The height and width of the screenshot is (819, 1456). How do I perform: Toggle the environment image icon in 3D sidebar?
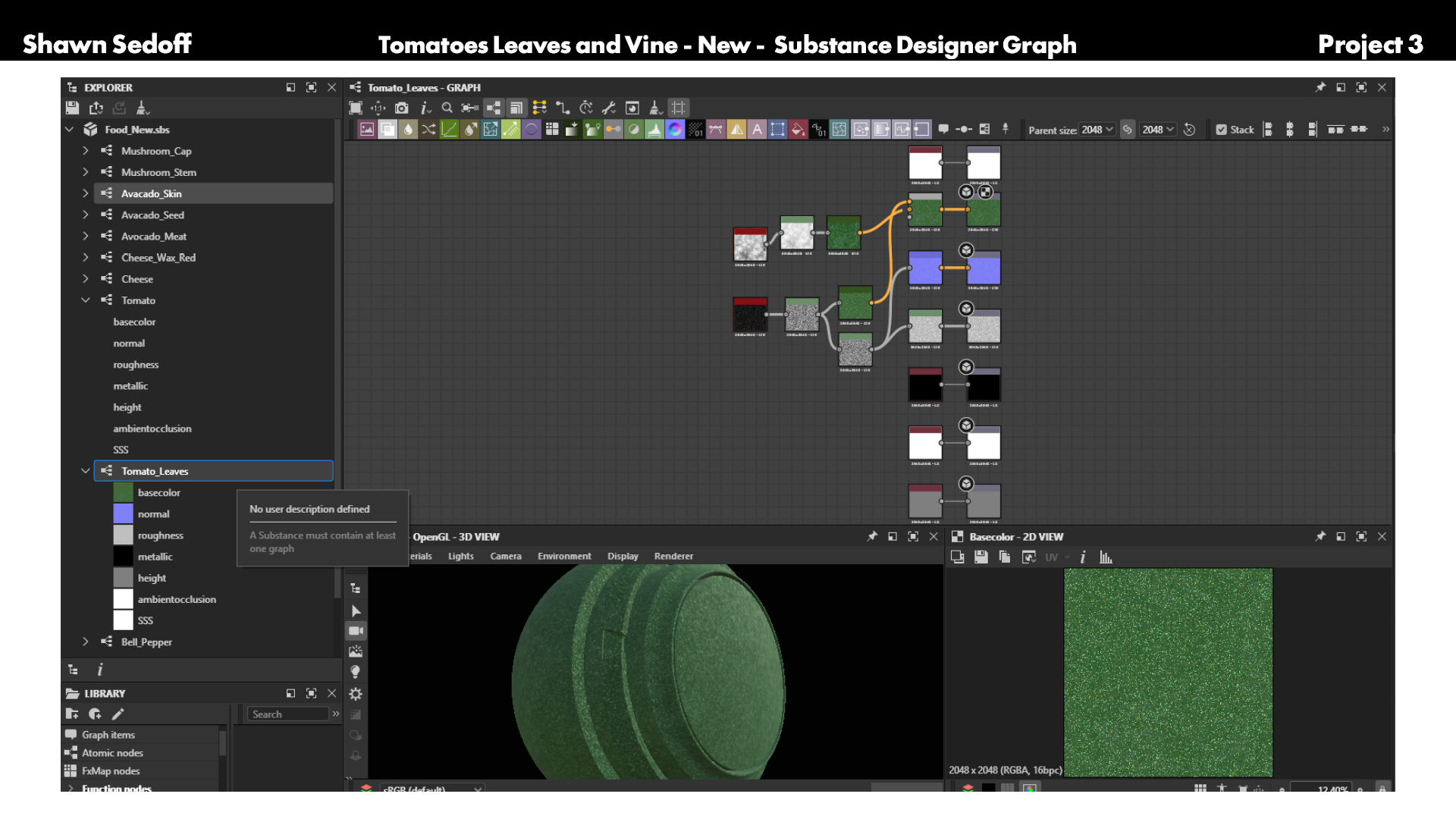(x=356, y=651)
